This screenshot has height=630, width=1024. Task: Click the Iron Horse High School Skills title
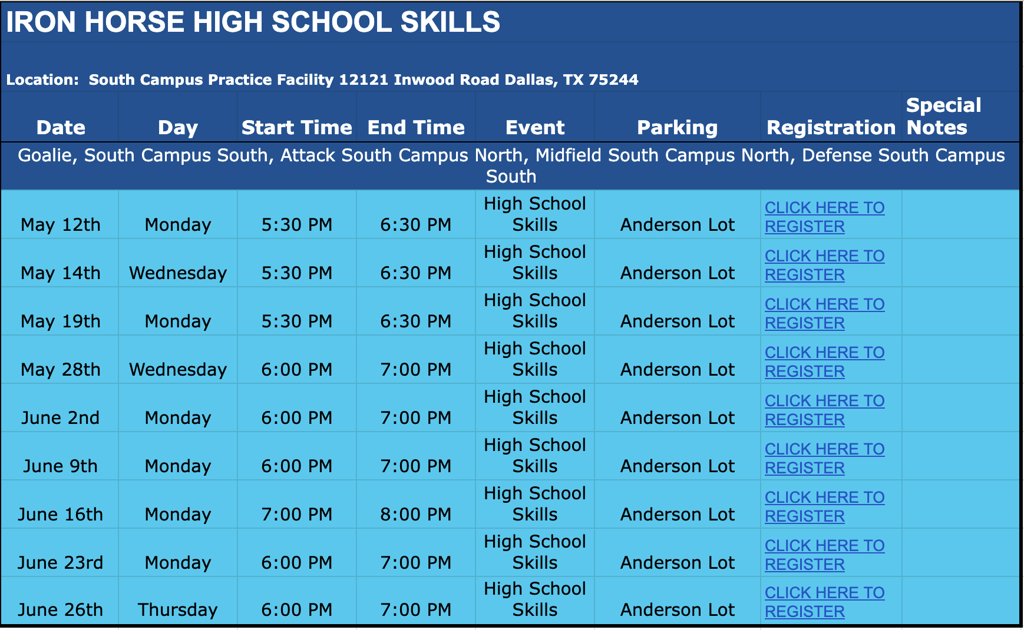click(253, 21)
